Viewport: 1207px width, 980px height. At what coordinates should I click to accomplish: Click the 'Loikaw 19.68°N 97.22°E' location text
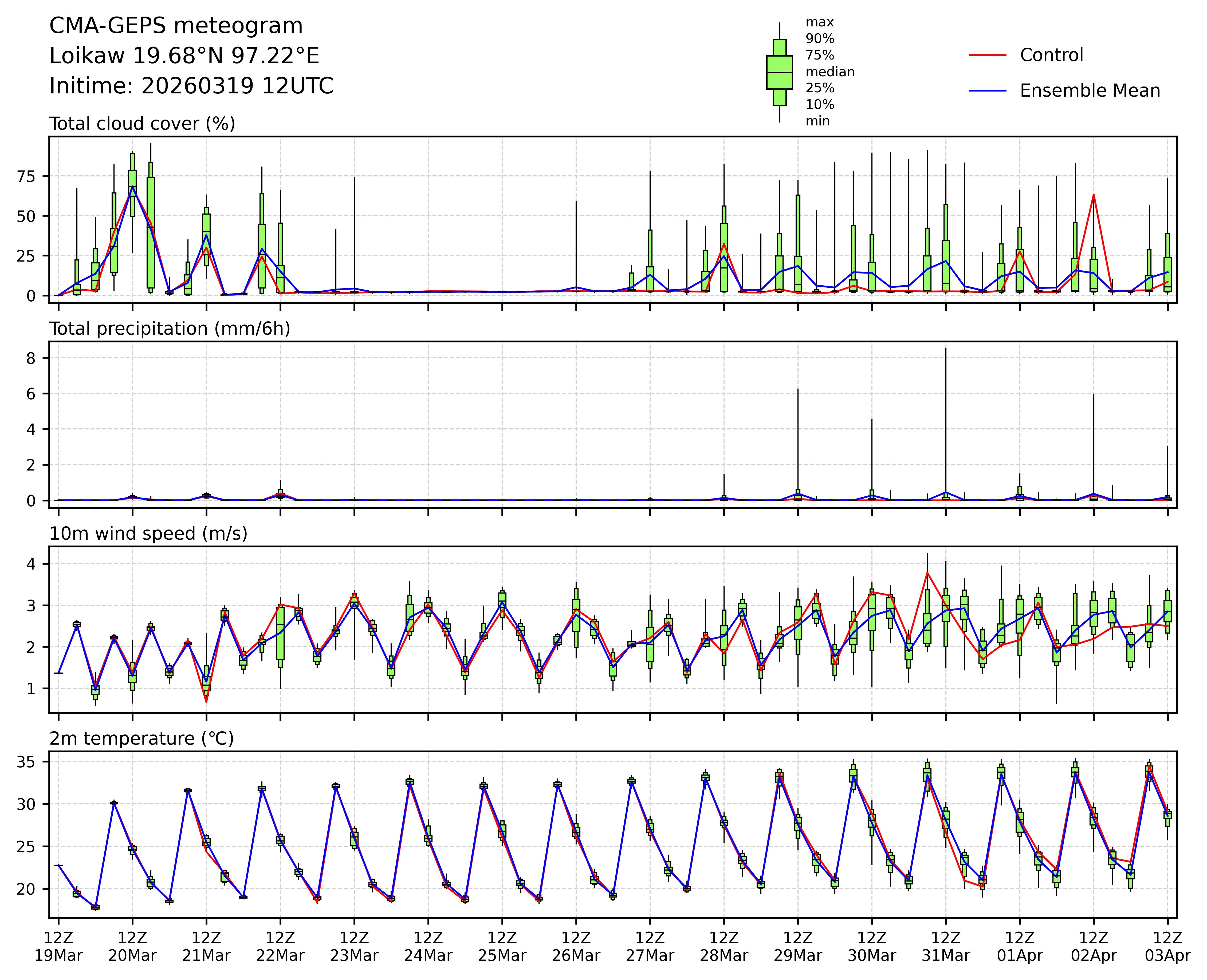pos(184,56)
